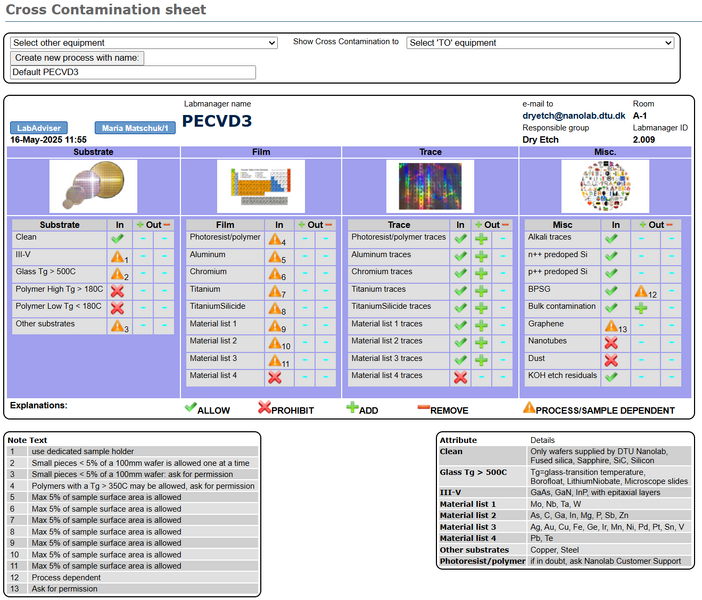
Task: Click the warning icon for III-V substrate
Action: tap(117, 257)
